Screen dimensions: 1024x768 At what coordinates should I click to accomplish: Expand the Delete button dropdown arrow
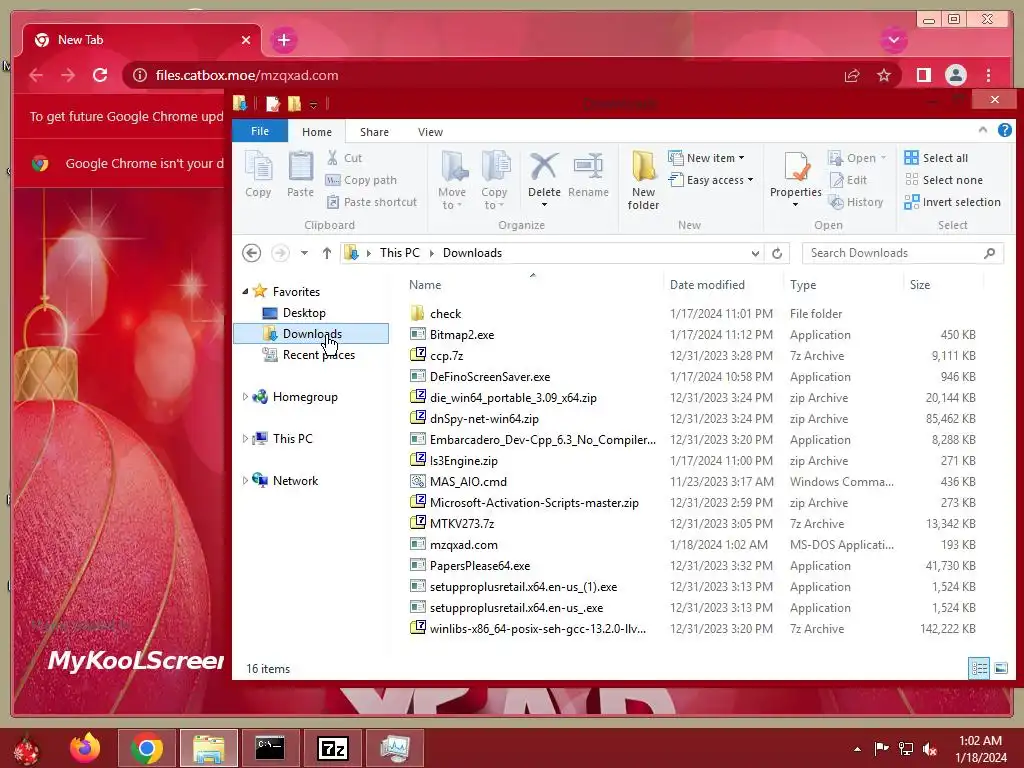coord(544,205)
